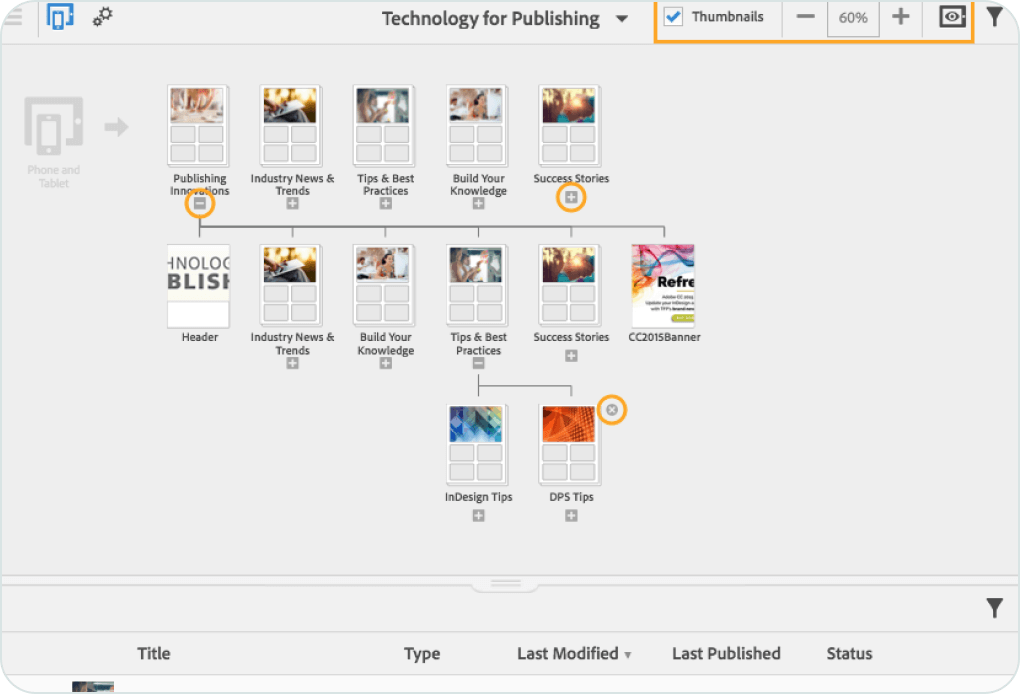Image resolution: width=1020 pixels, height=694 pixels.
Task: Expand the InDesign Tips collection
Action: [479, 516]
